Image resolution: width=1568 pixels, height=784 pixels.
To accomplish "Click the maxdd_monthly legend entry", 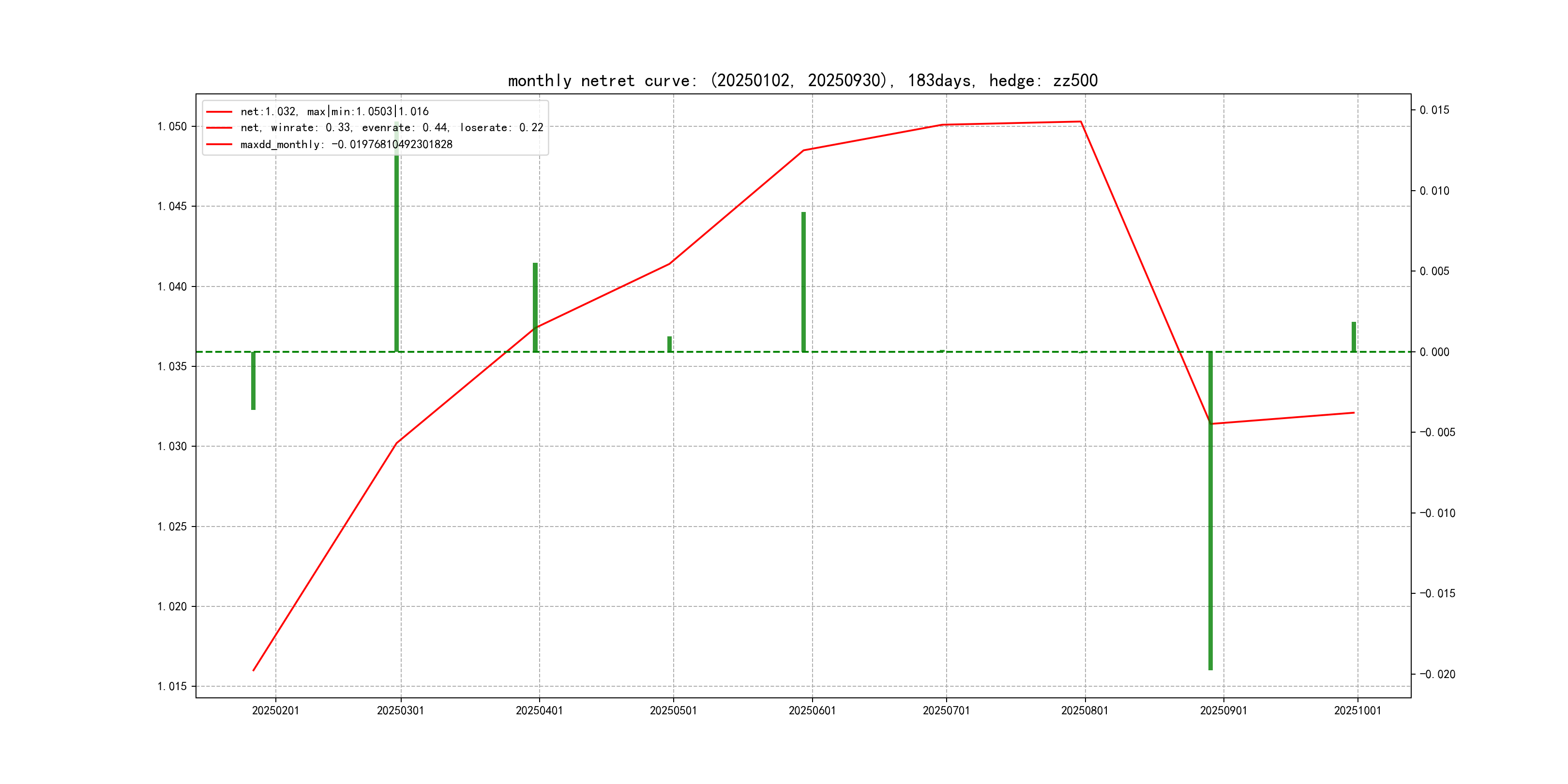I will [346, 145].
